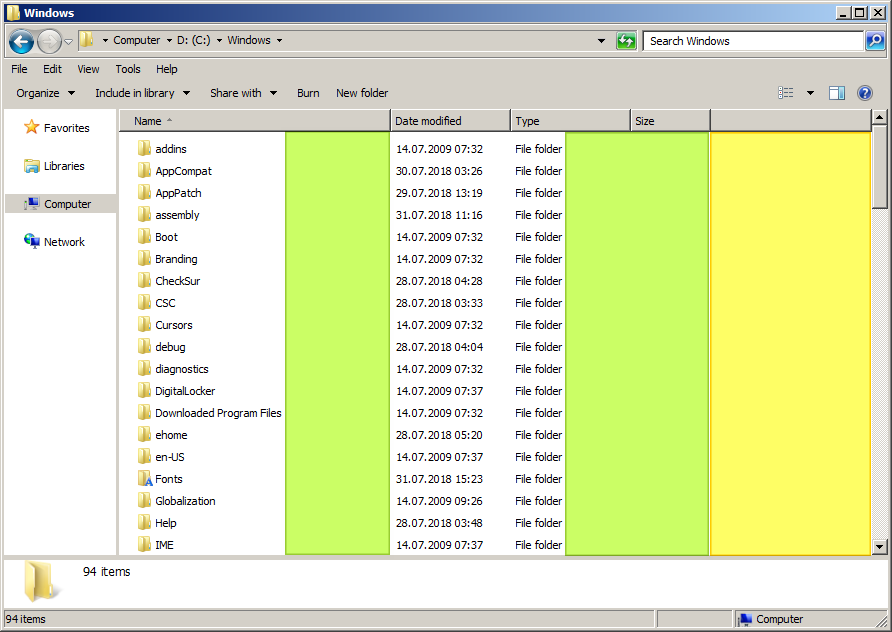Select Computer in the address breadcrumb
Image resolution: width=892 pixels, height=632 pixels.
coord(137,40)
